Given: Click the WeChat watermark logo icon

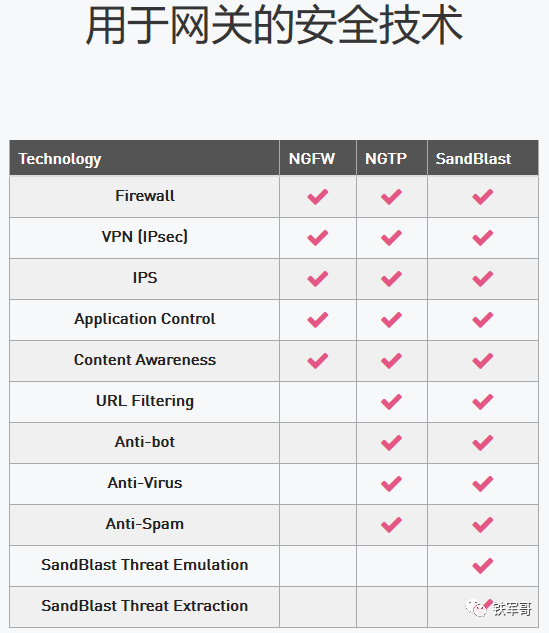Looking at the screenshot, I should (x=476, y=608).
